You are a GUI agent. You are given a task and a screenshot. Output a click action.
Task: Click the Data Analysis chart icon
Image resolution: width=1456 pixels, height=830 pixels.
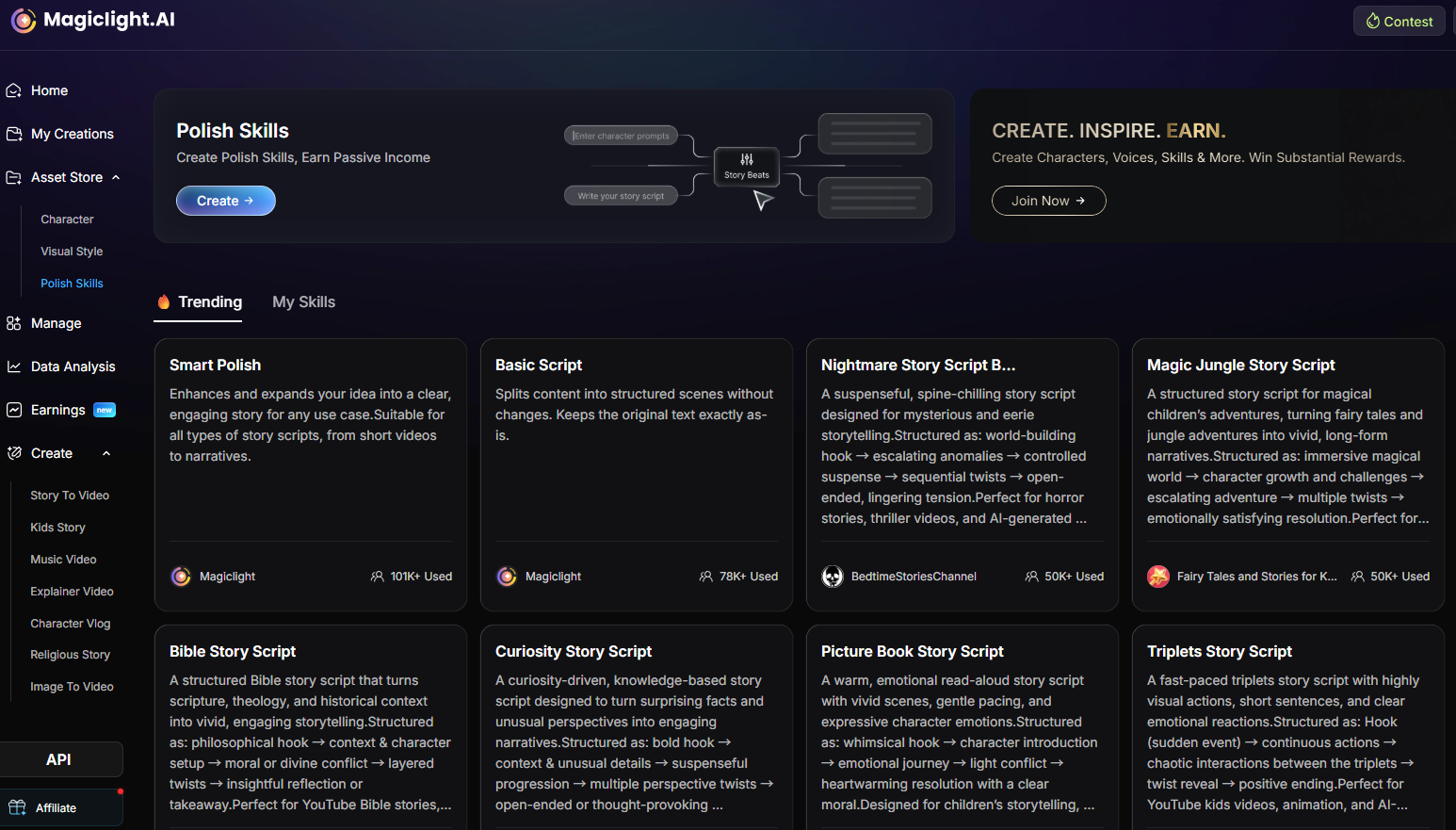click(x=14, y=366)
